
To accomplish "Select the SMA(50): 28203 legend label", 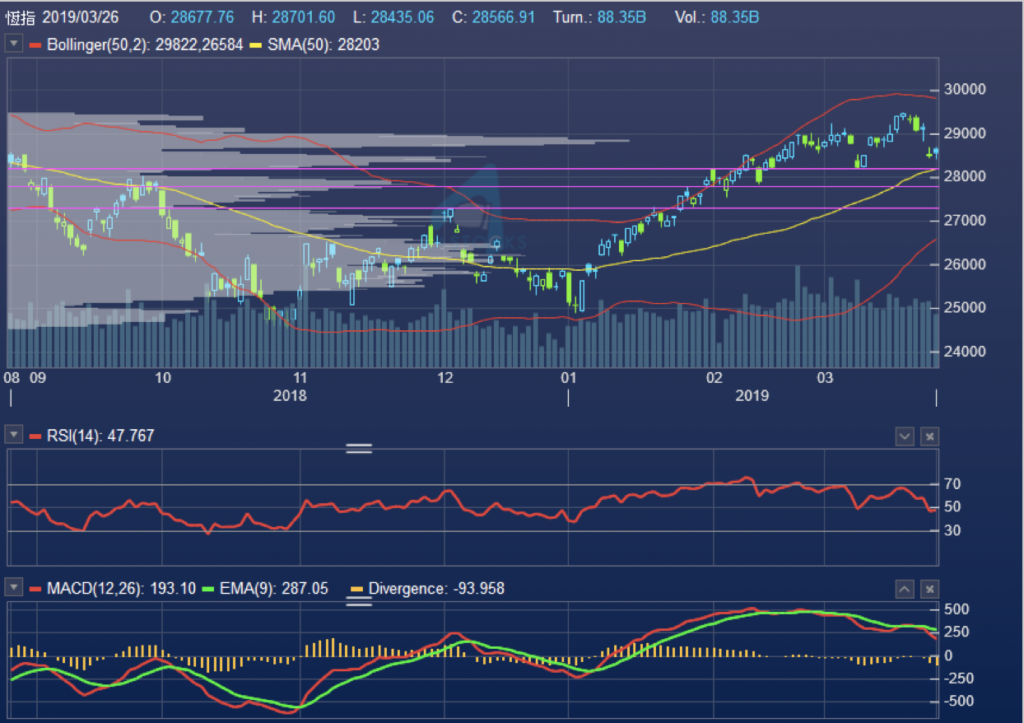I will coord(323,44).
